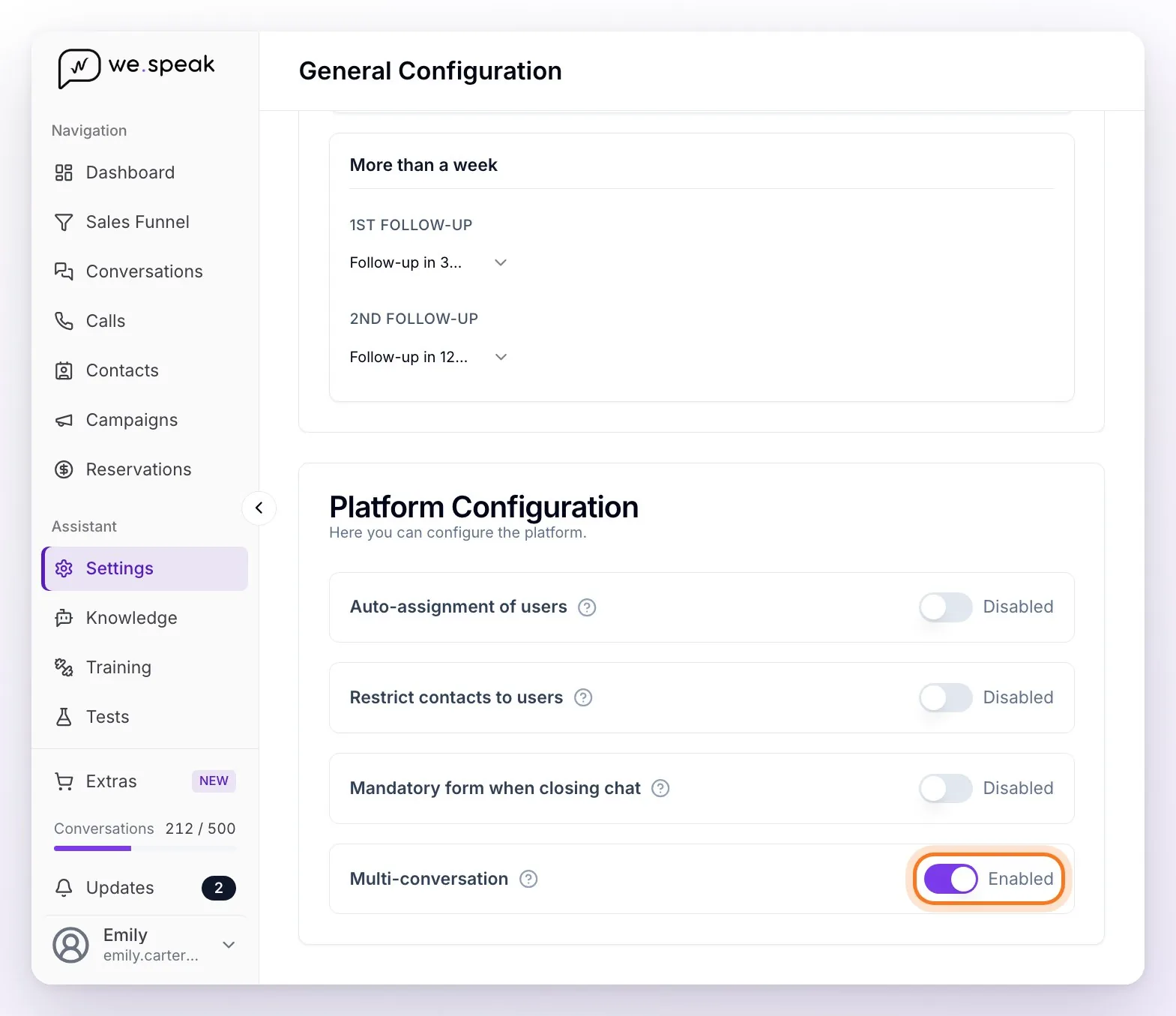Viewport: 1176px width, 1016px height.
Task: Open the 1st follow-up dropdown
Action: tap(429, 262)
